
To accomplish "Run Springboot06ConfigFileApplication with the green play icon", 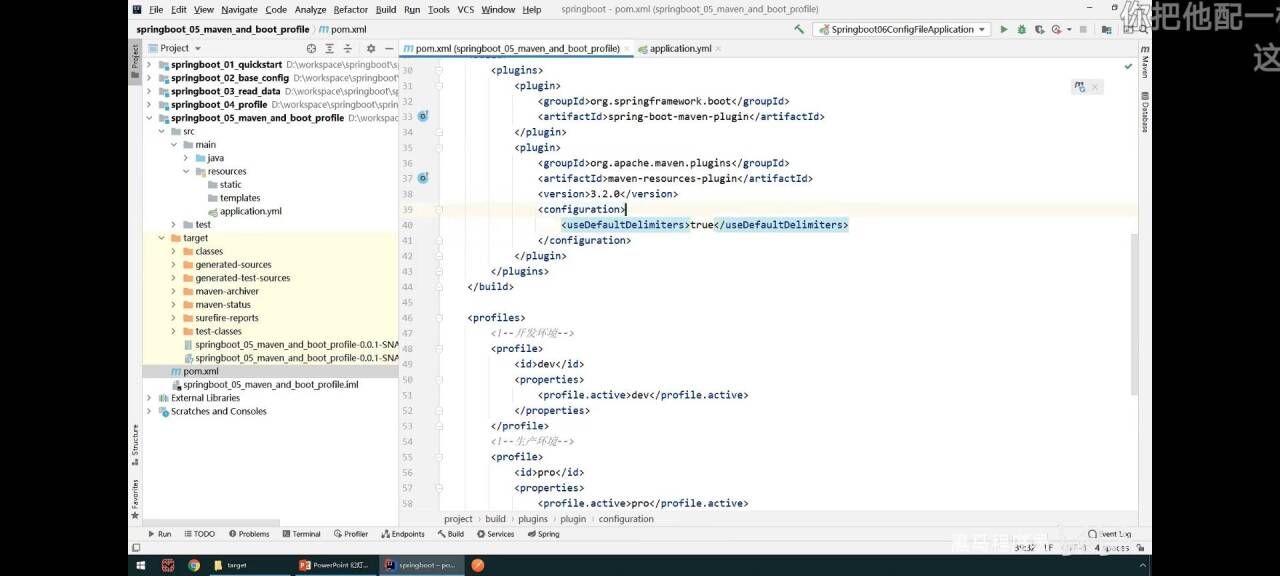I will tap(1004, 29).
